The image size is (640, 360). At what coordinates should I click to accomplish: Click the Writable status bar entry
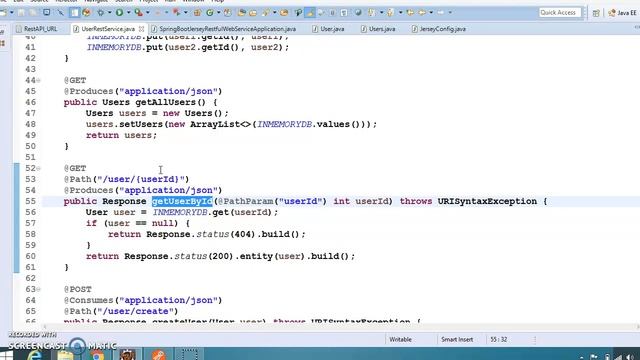tap(400, 340)
